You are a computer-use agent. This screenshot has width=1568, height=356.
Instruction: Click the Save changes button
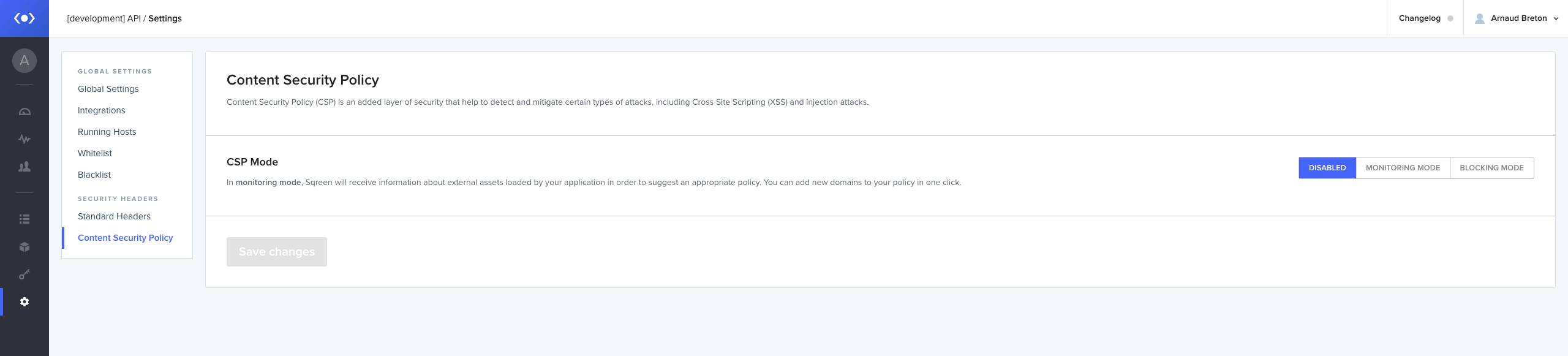click(277, 252)
